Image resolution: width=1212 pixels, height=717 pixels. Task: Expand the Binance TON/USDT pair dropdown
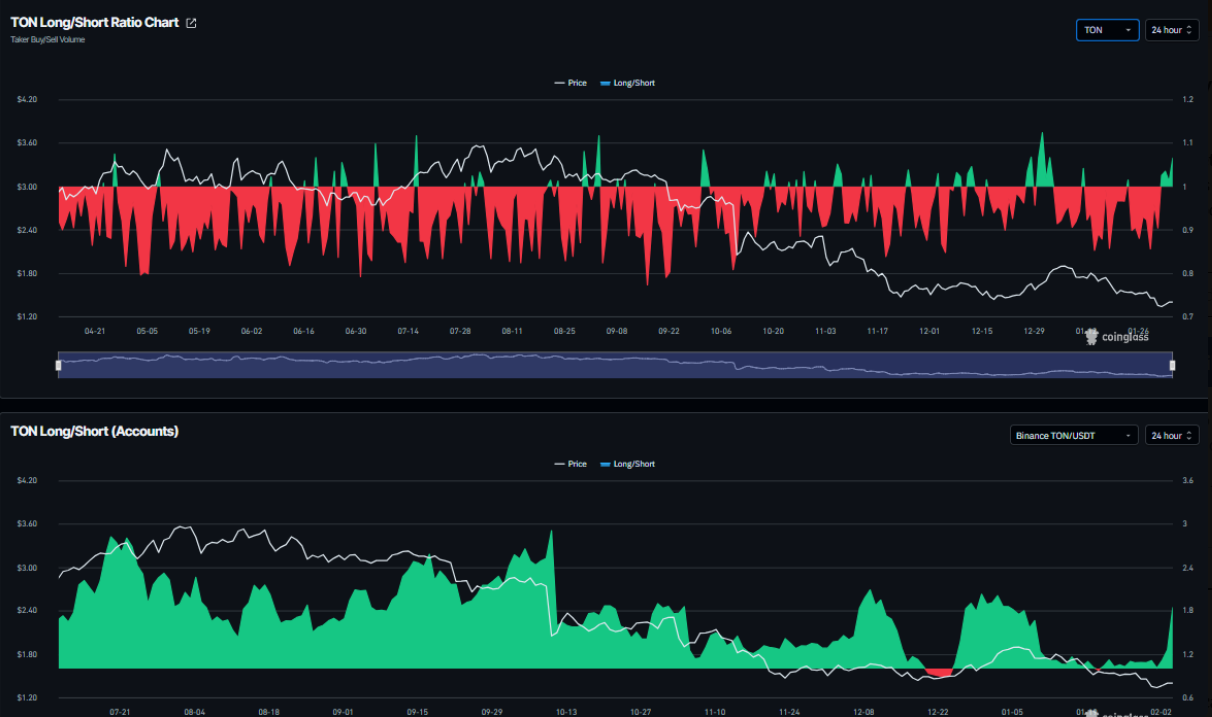[1074, 435]
